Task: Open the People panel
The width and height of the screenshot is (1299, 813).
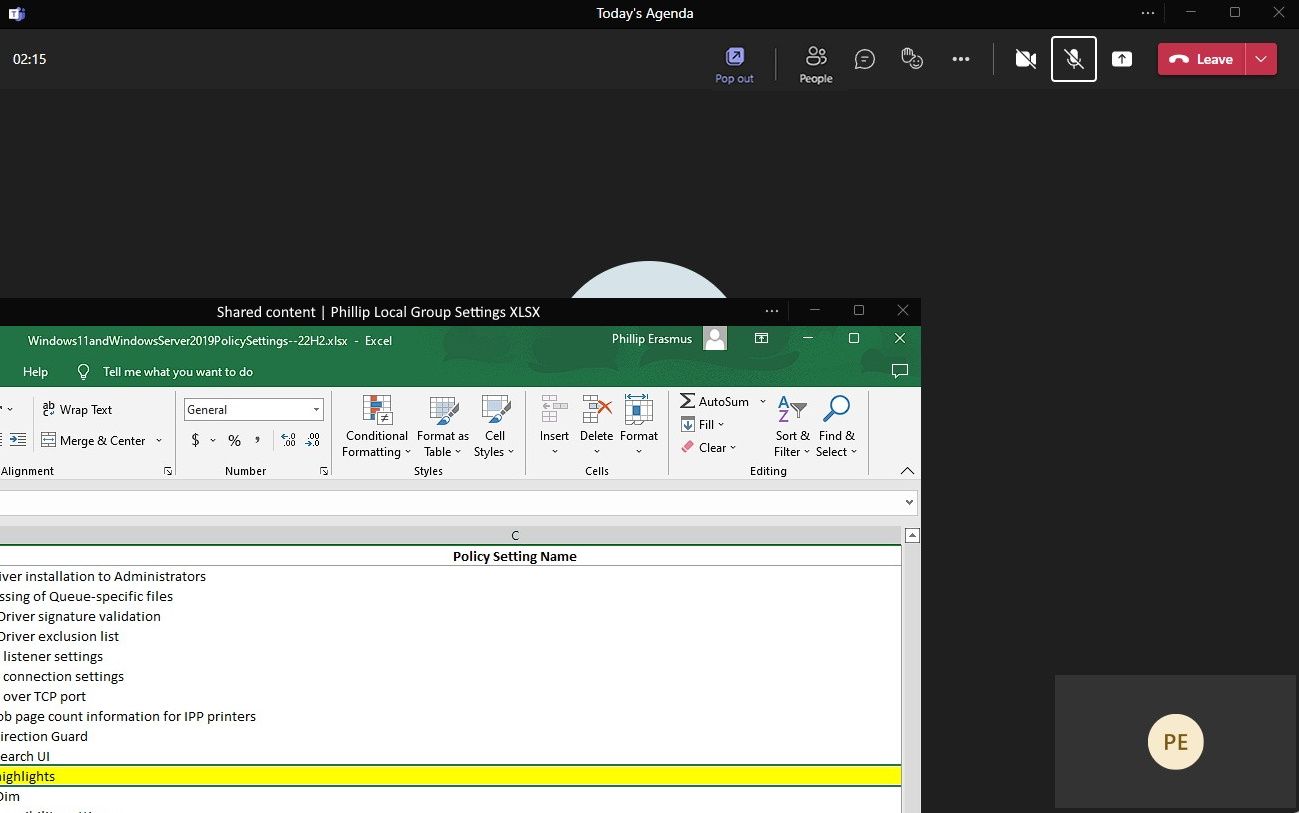Action: click(816, 64)
